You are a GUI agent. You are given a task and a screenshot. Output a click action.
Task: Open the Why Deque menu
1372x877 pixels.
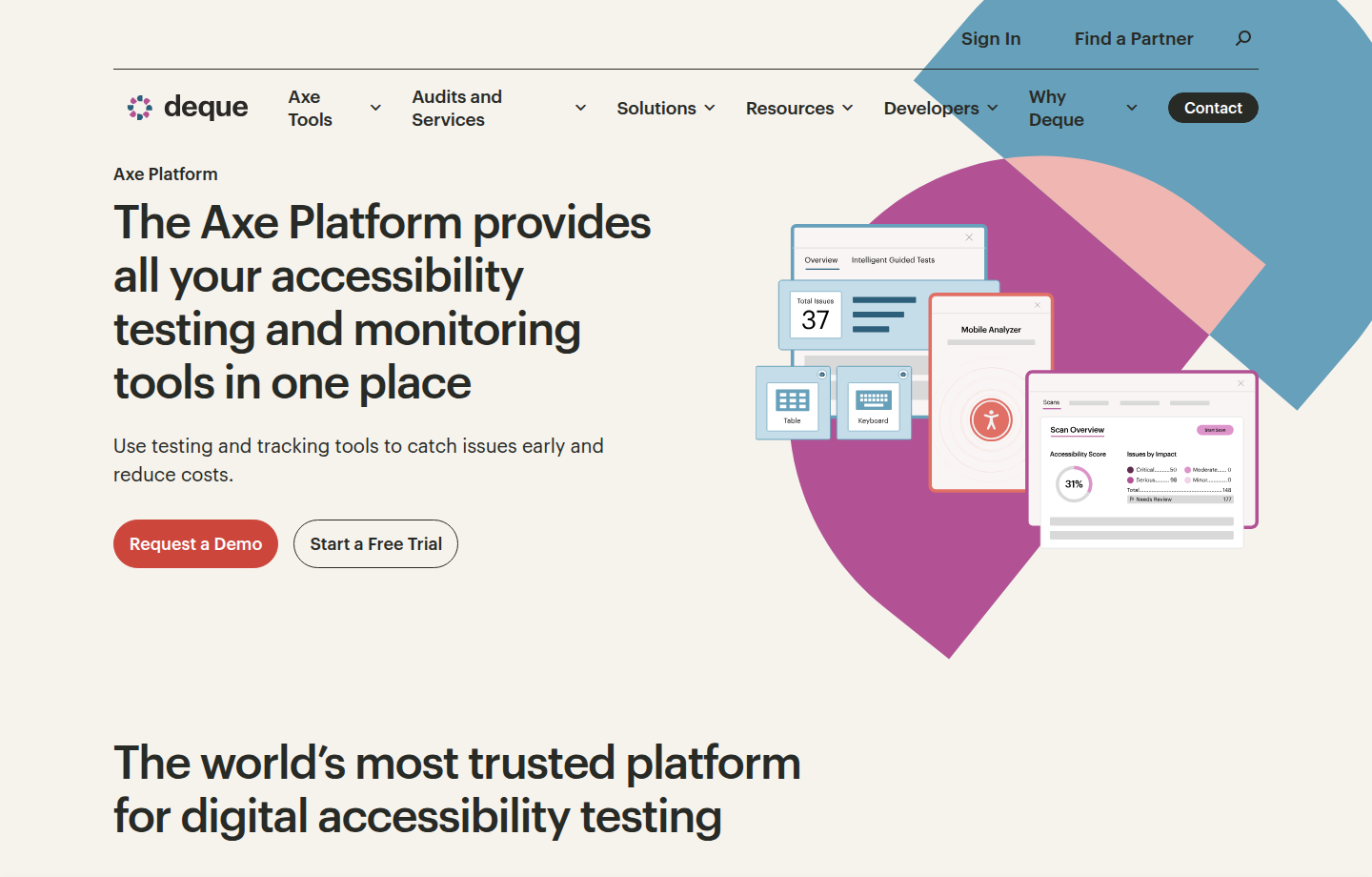1057,108
